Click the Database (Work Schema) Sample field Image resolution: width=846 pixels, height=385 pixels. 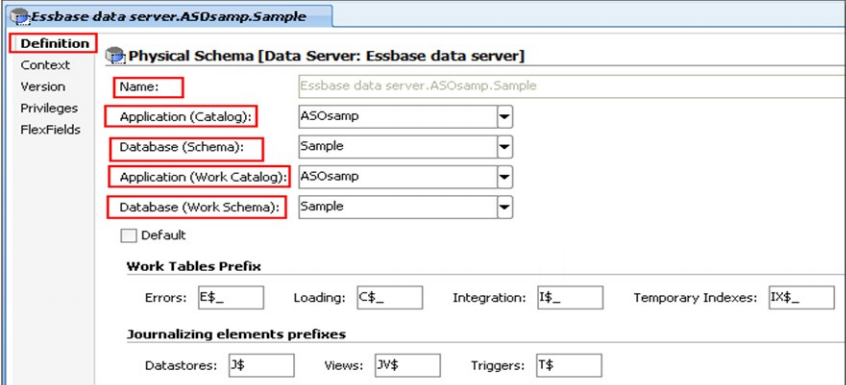tap(398, 207)
